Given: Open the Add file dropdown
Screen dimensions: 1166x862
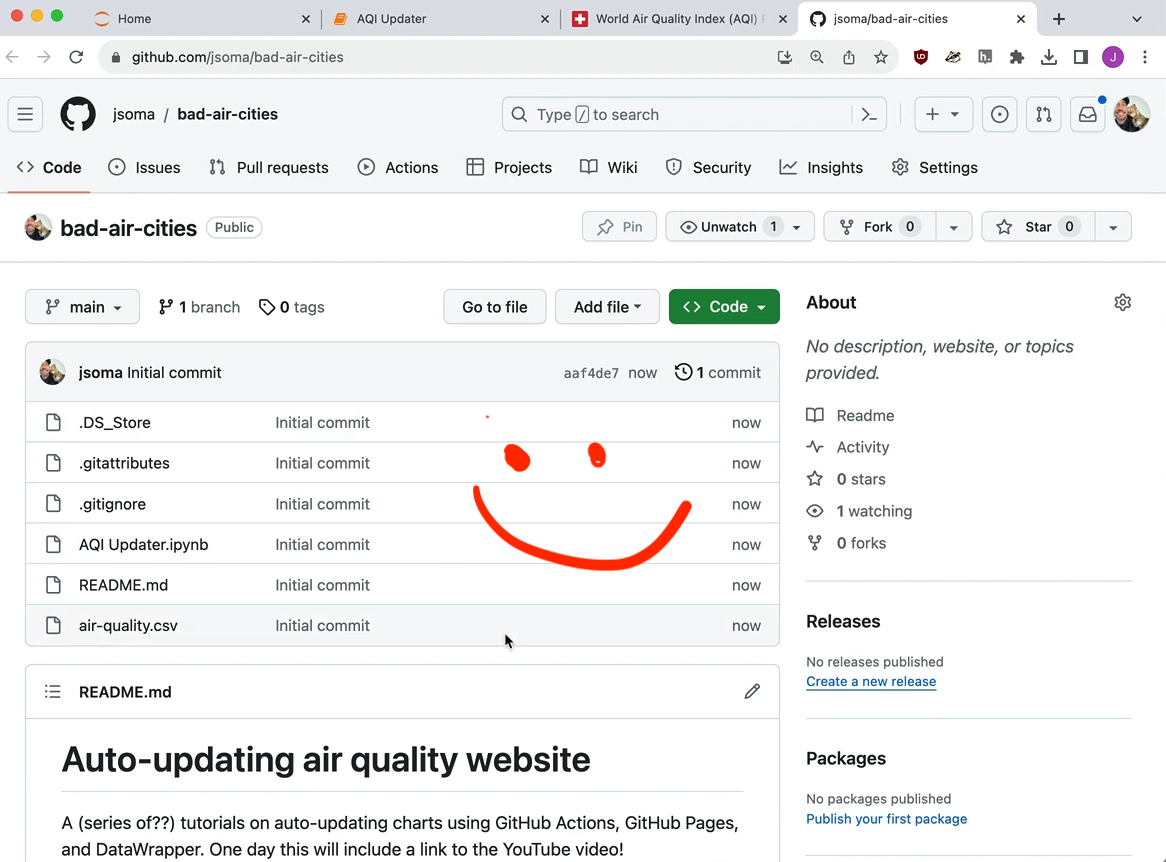Looking at the screenshot, I should (607, 307).
